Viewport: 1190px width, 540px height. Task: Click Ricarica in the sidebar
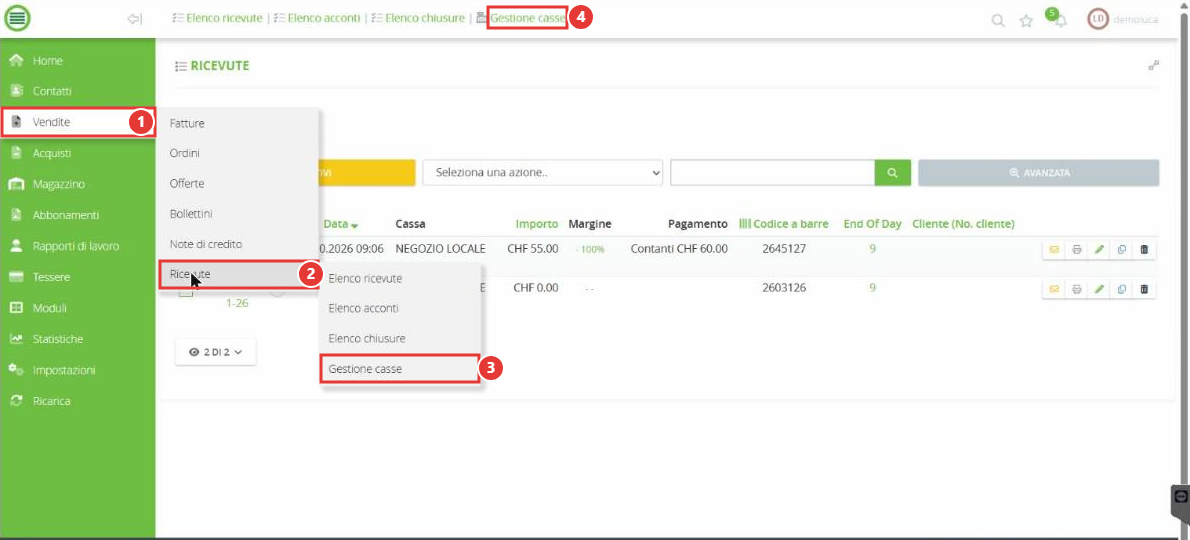[x=77, y=400]
